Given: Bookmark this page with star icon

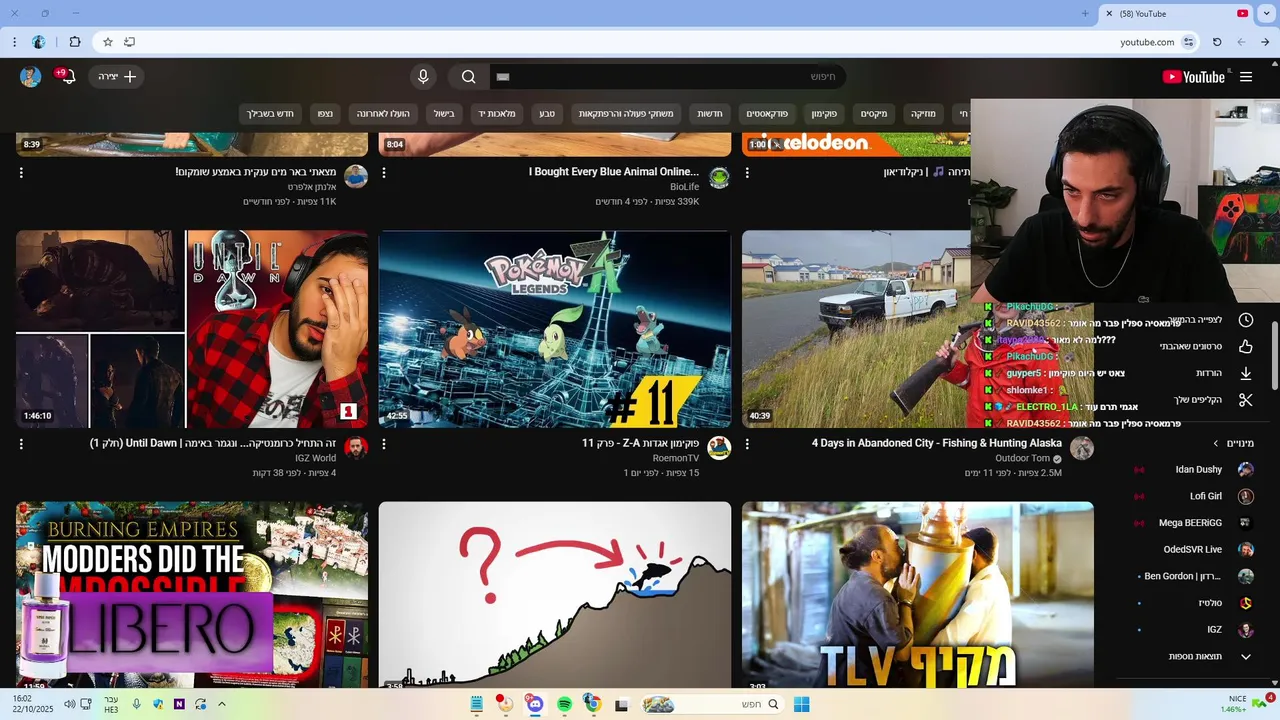Looking at the screenshot, I should pos(108,42).
